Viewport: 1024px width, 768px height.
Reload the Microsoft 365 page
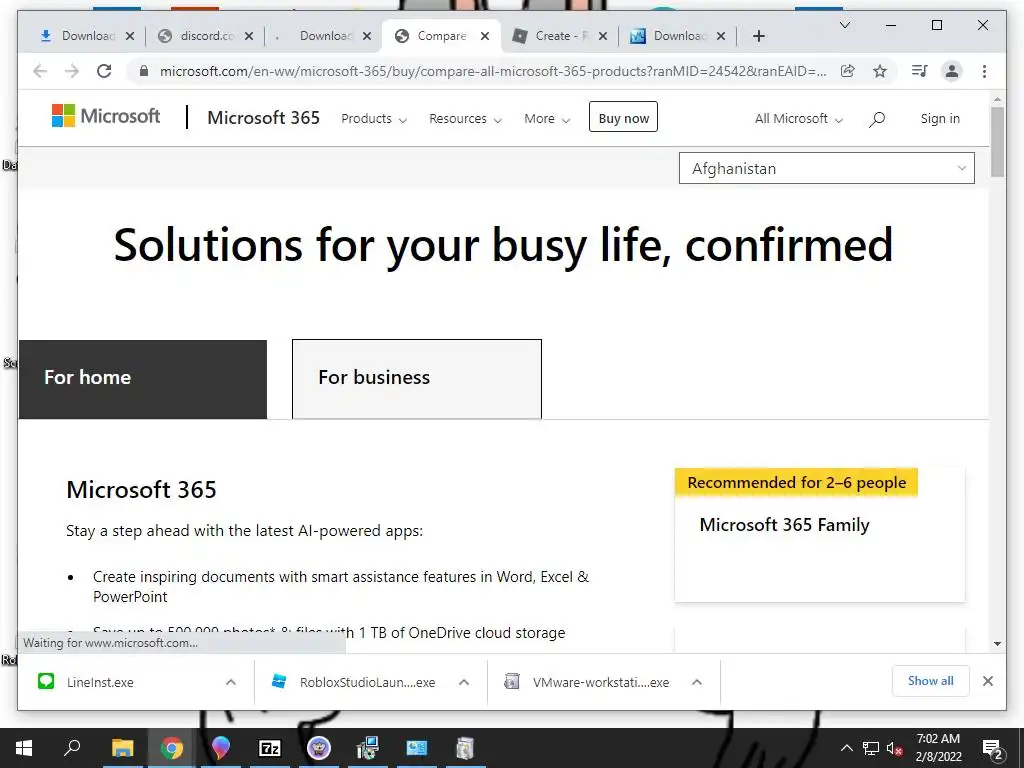click(x=104, y=71)
